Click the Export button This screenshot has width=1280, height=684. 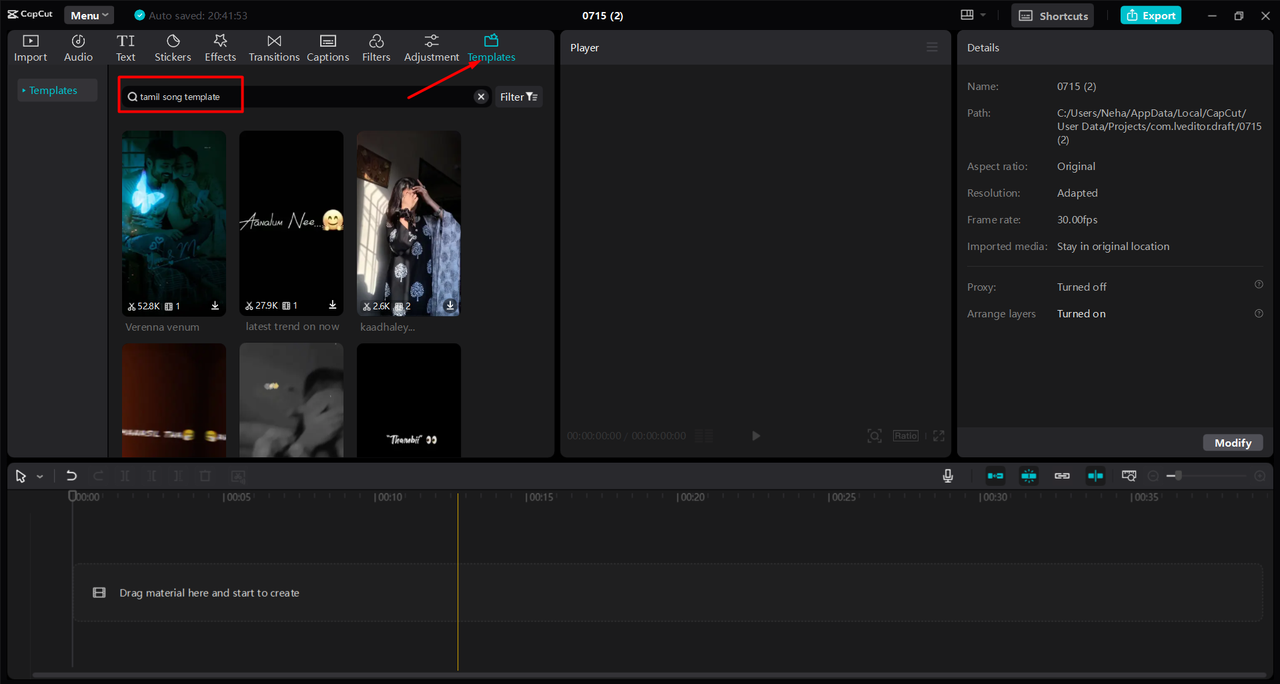[x=1150, y=15]
